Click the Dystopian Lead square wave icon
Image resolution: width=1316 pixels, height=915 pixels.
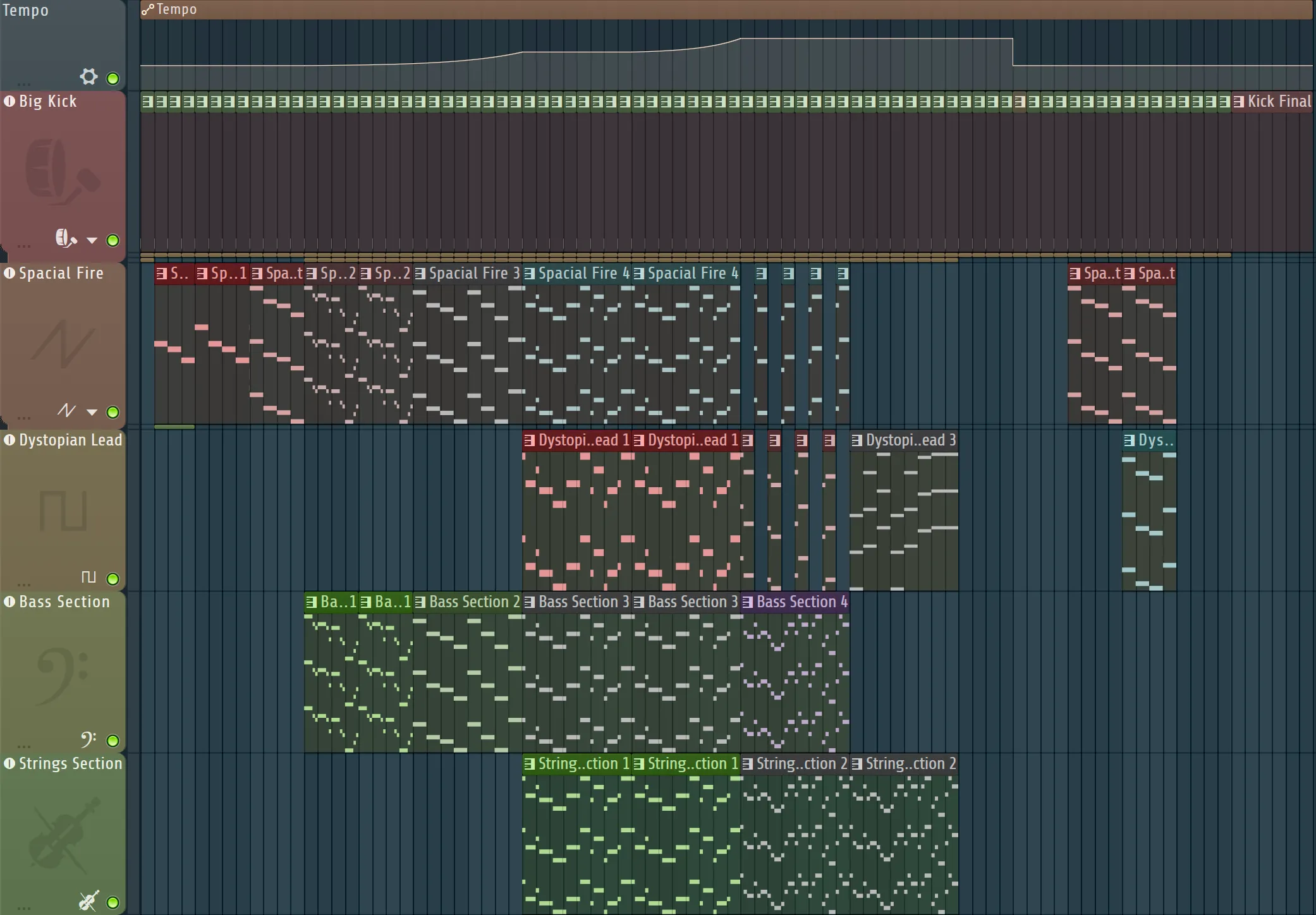coord(88,577)
